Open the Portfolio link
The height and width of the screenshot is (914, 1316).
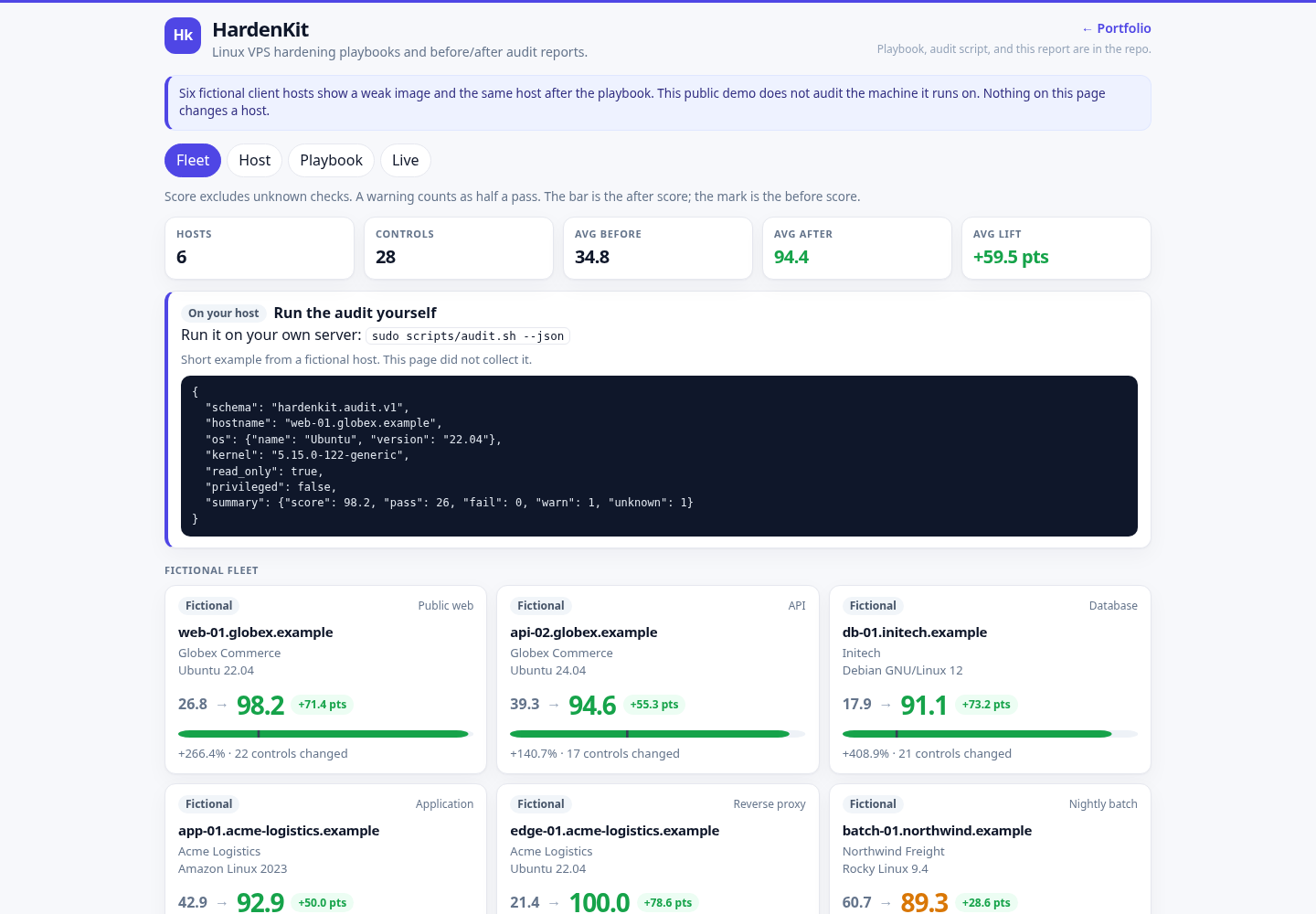pos(1116,28)
